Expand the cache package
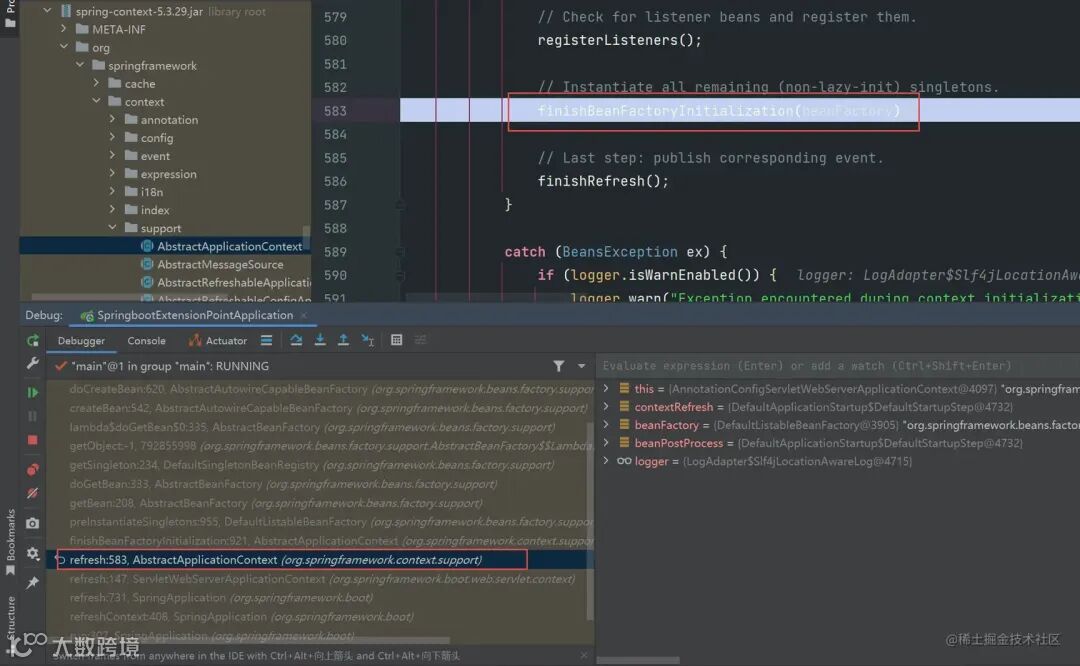The width and height of the screenshot is (1080, 666). coord(96,83)
